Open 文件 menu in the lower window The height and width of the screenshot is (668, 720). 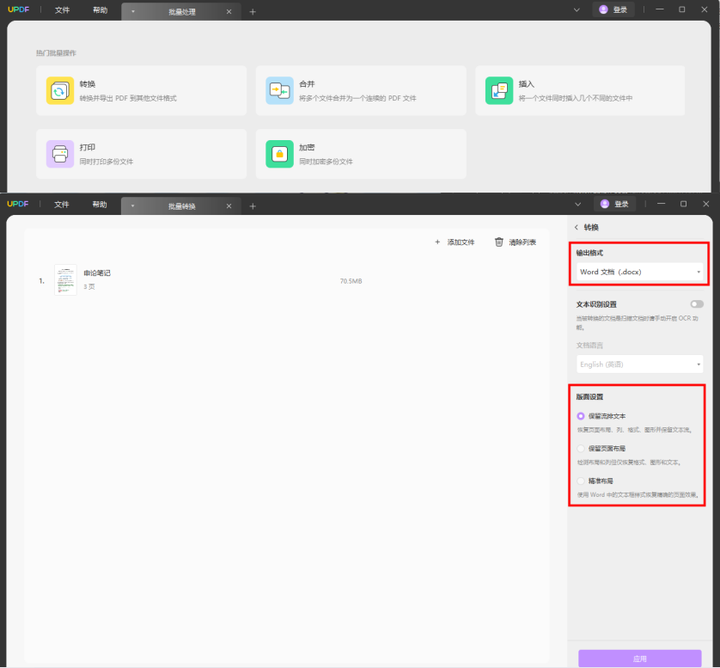pyautogui.click(x=62, y=204)
